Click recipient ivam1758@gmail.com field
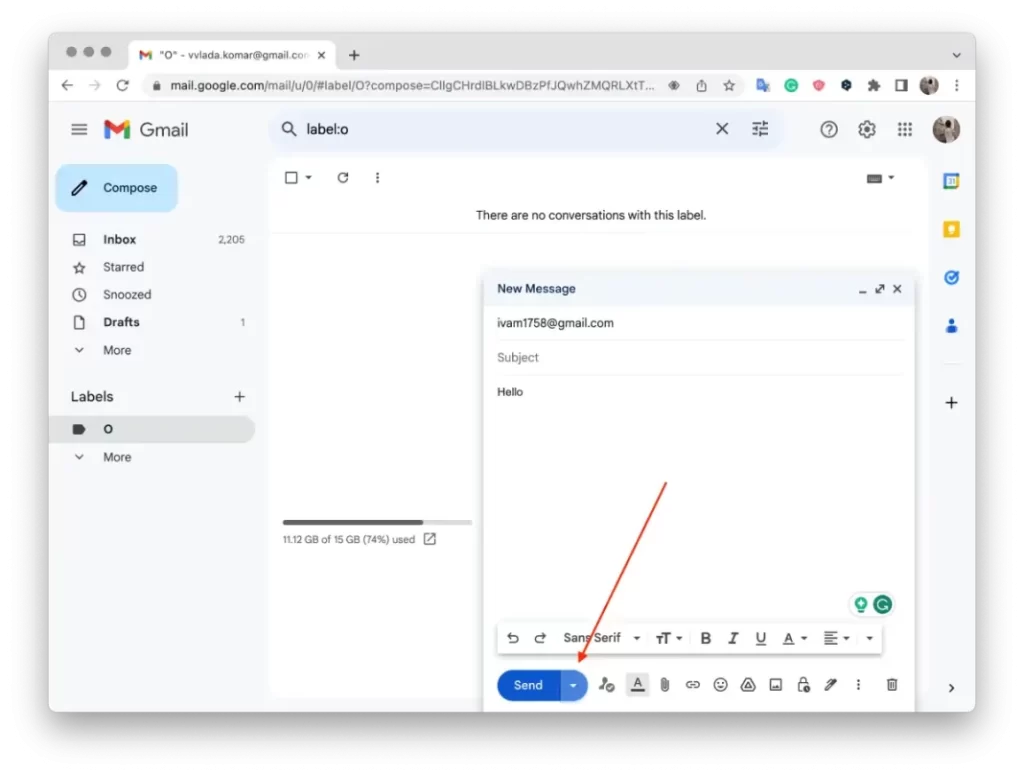This screenshot has height=776, width=1024. pos(699,323)
